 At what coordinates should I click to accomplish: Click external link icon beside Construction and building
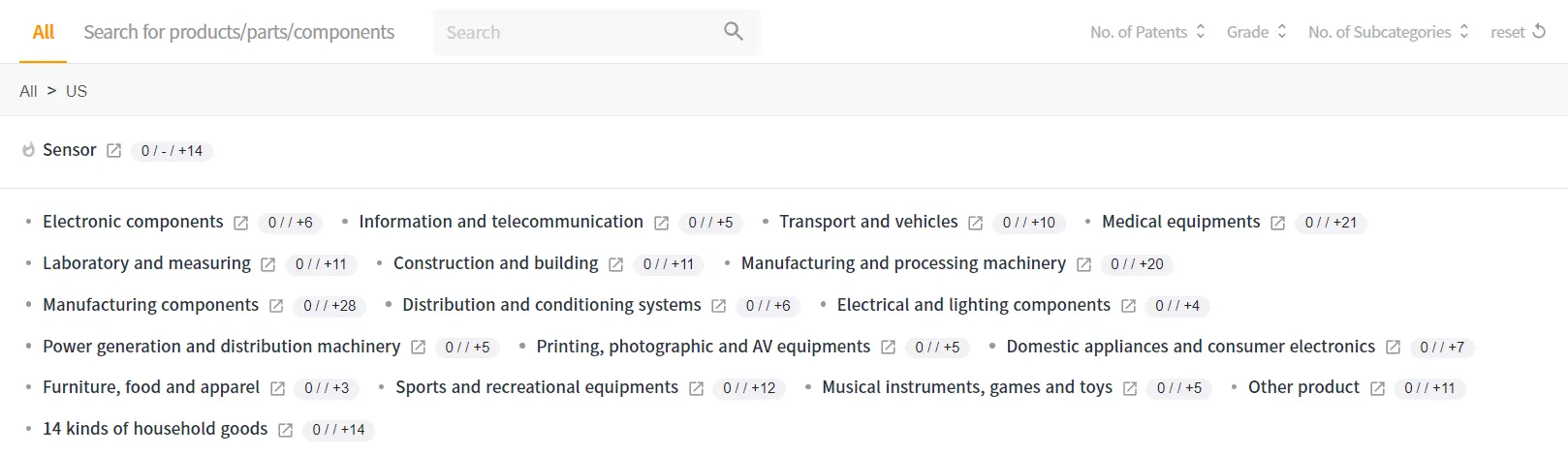[x=616, y=264]
